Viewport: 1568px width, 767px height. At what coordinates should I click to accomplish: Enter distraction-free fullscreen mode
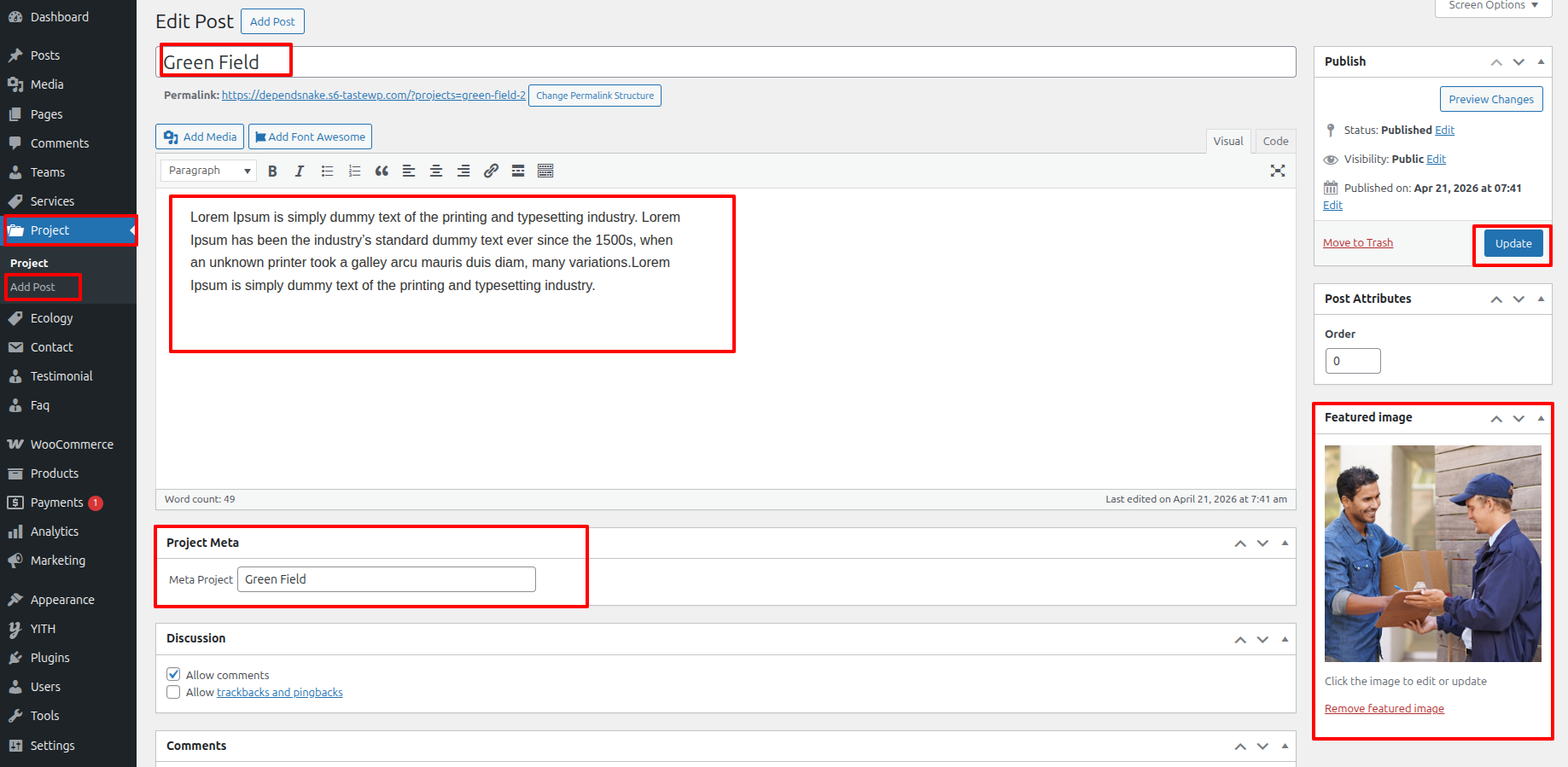[x=1277, y=171]
